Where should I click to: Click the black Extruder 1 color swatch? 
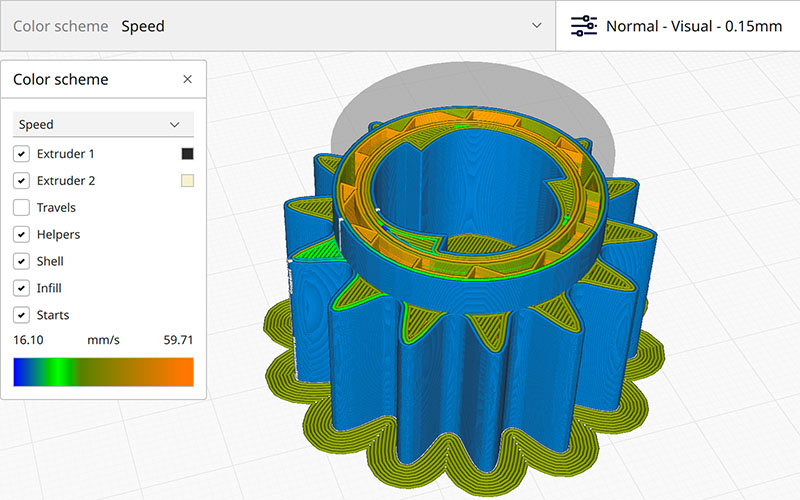coord(187,154)
